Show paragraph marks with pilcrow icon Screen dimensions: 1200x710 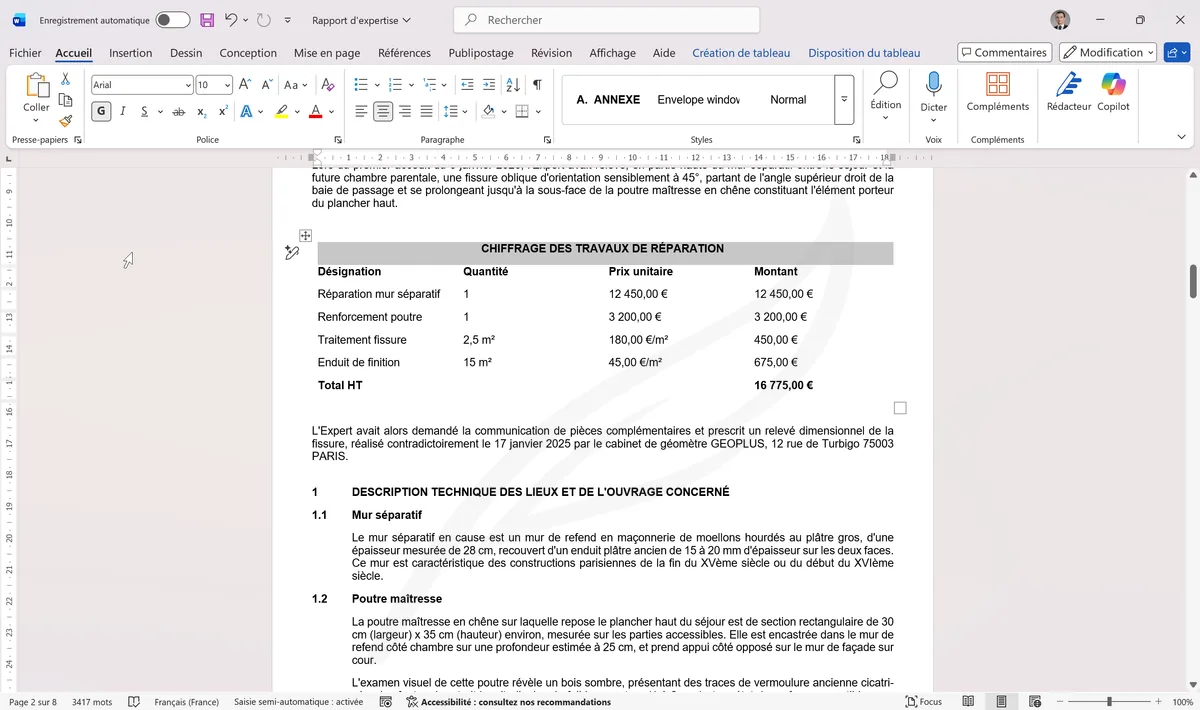[537, 85]
